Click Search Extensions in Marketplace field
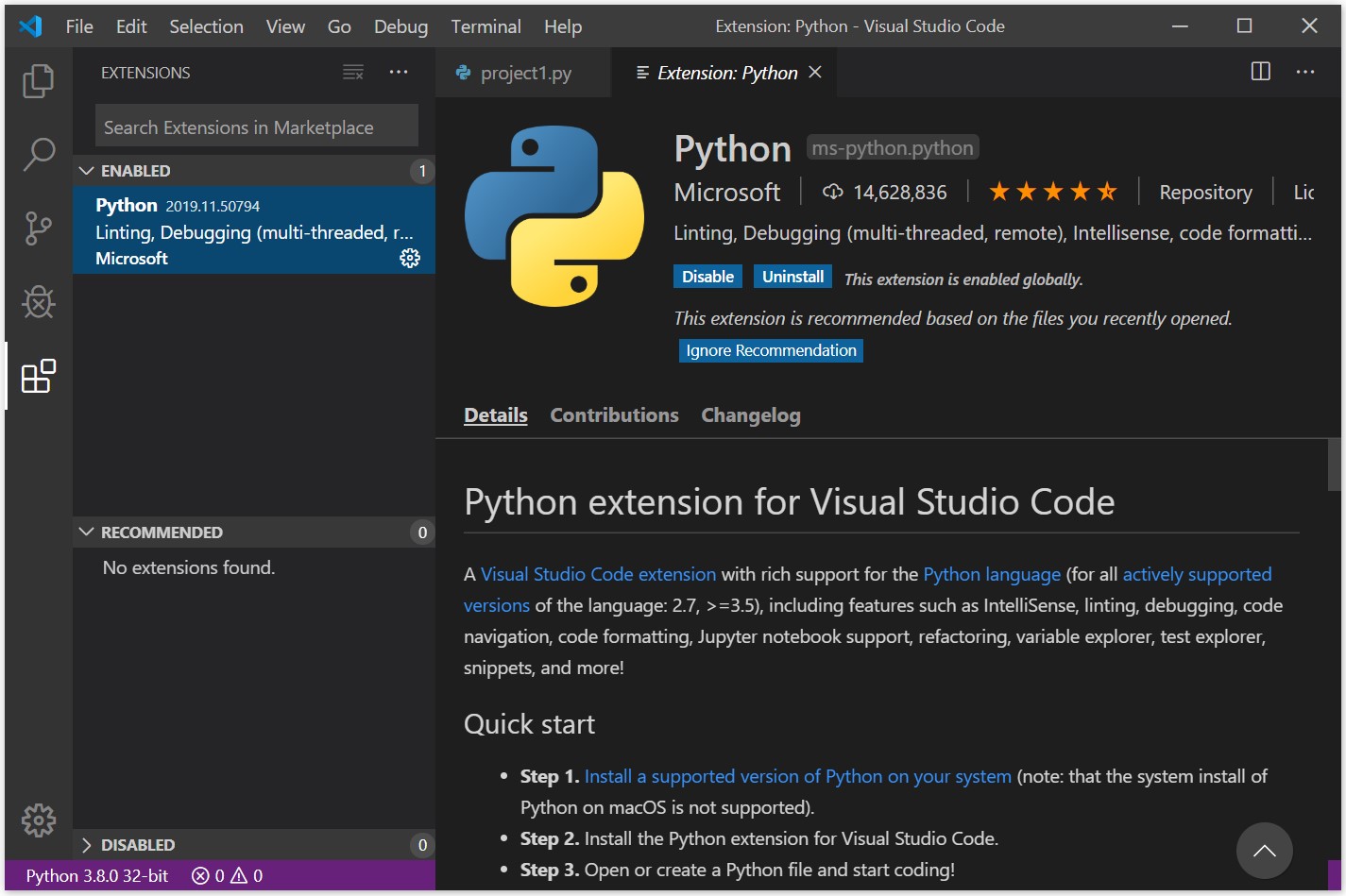The width and height of the screenshot is (1346, 896). (257, 127)
